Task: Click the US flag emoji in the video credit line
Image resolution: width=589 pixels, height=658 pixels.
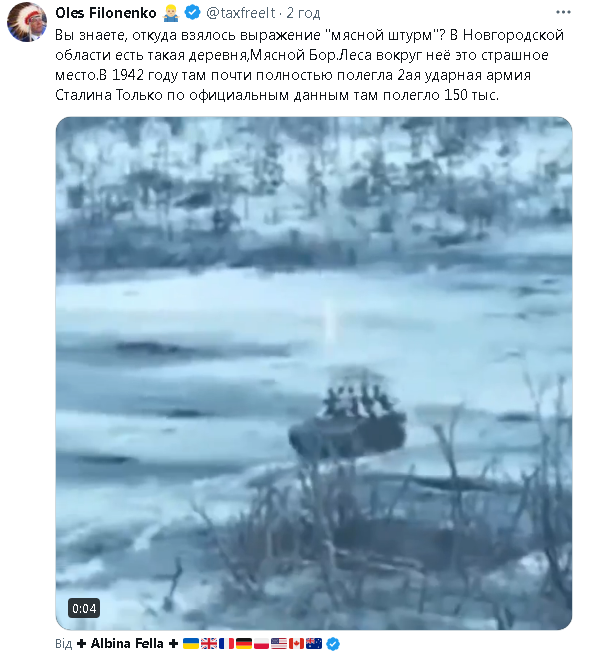Action: (x=279, y=643)
